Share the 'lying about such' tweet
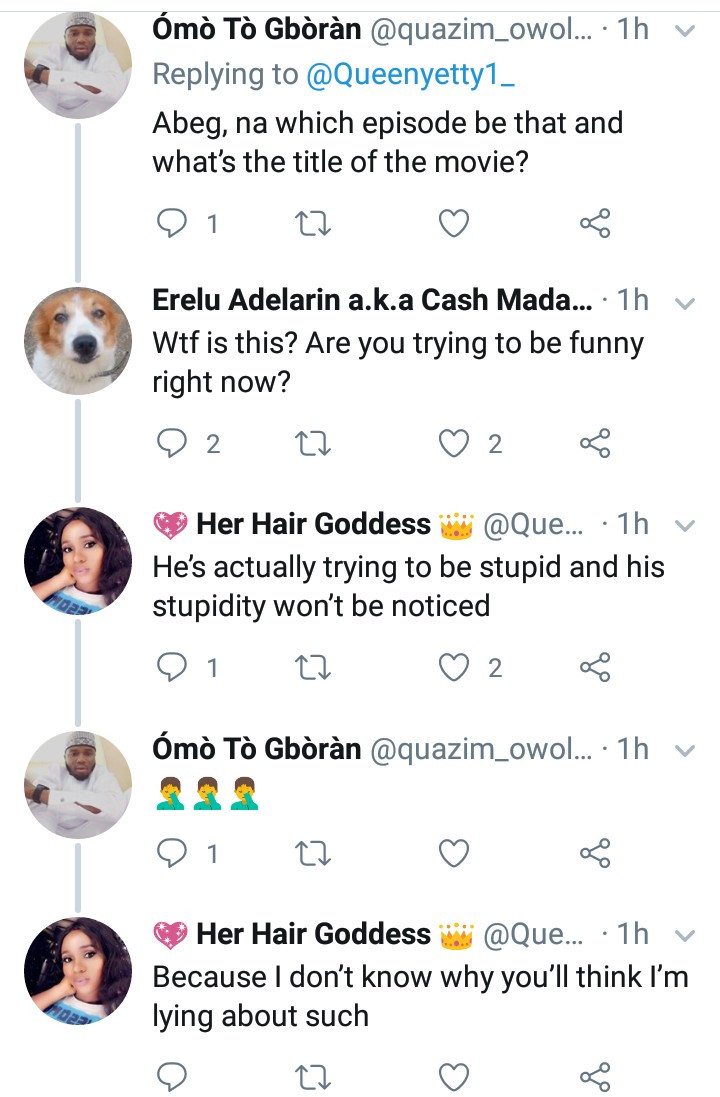The image size is (720, 1097). 595,1076
